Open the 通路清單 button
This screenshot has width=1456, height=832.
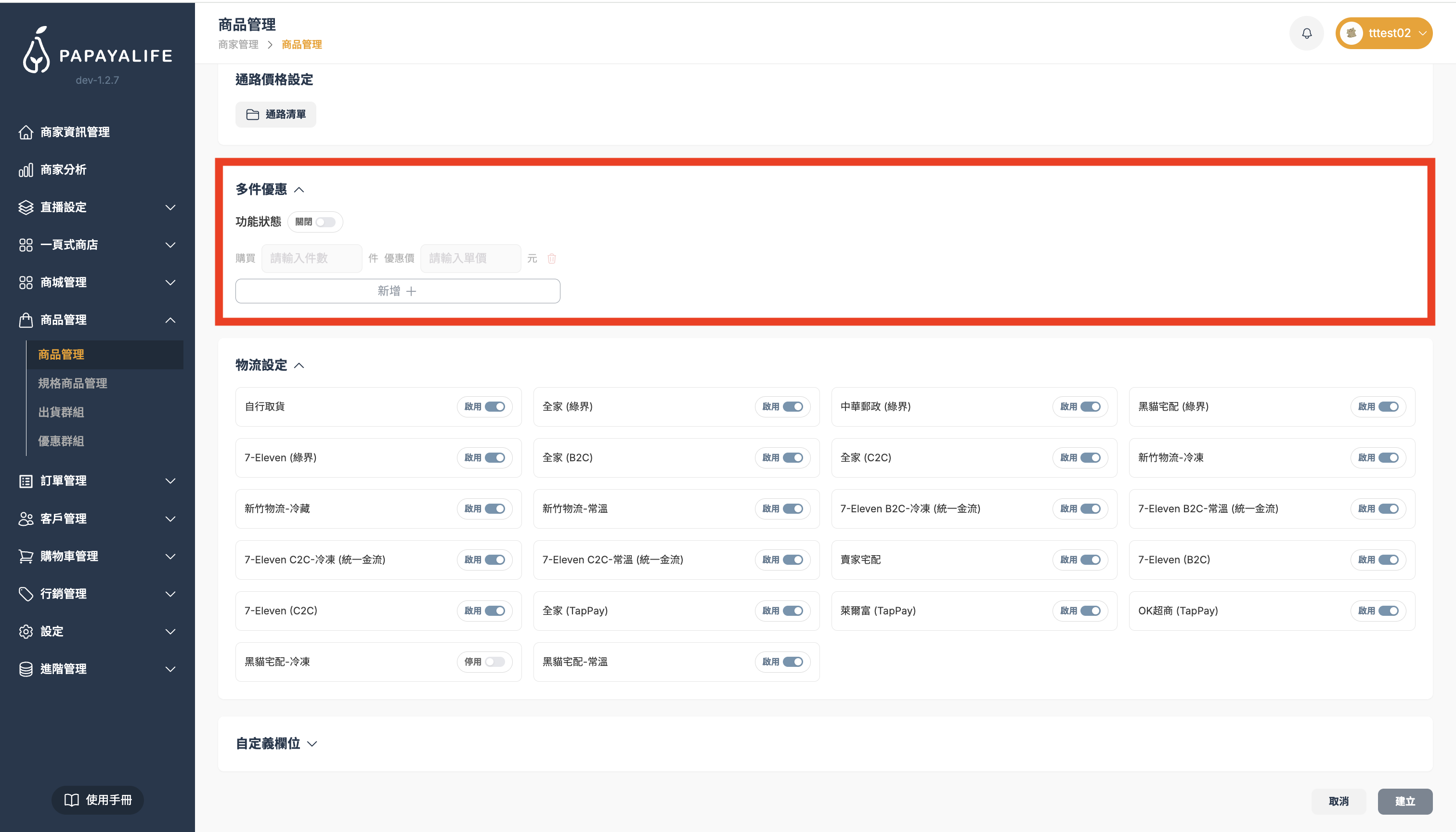pos(275,115)
